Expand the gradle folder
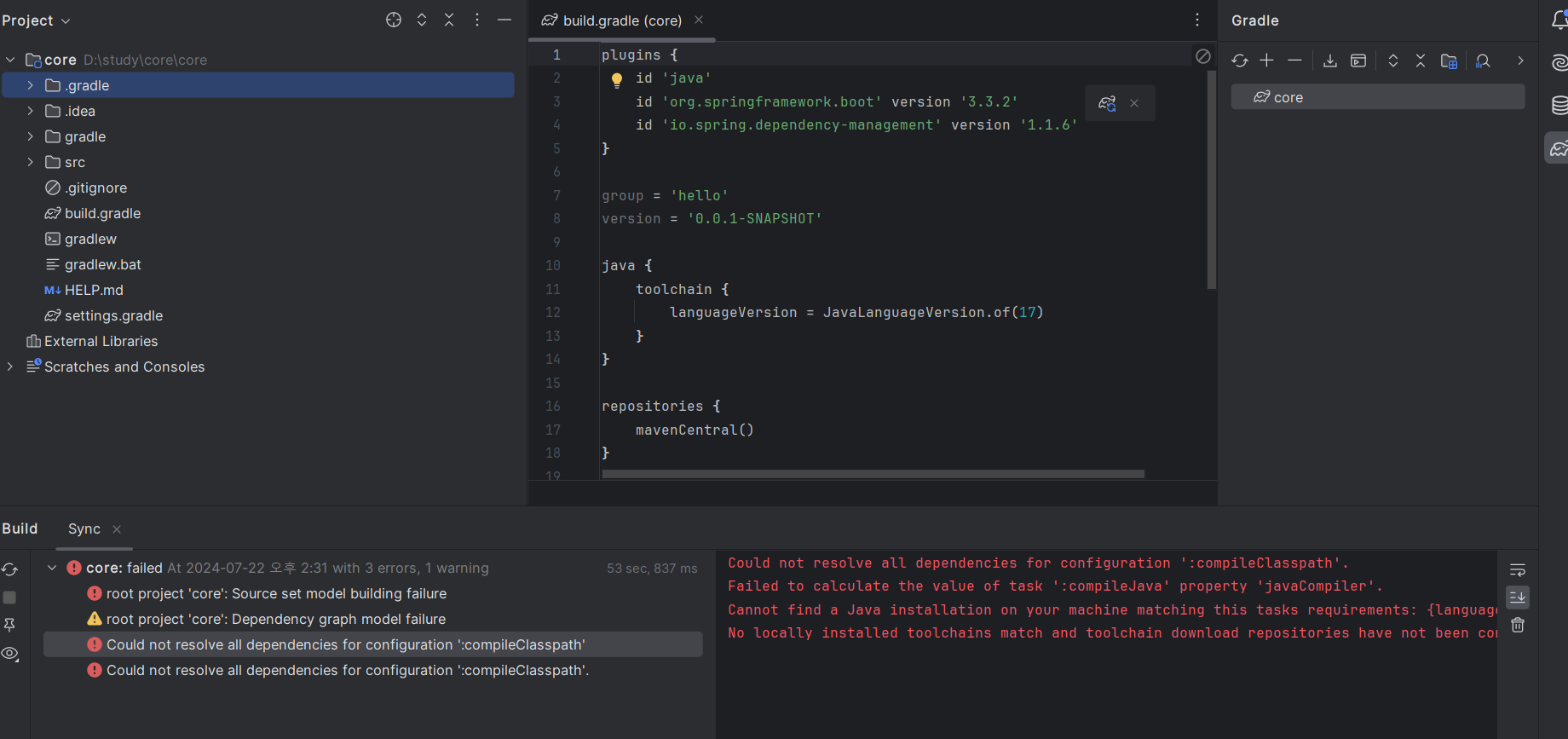 point(31,136)
